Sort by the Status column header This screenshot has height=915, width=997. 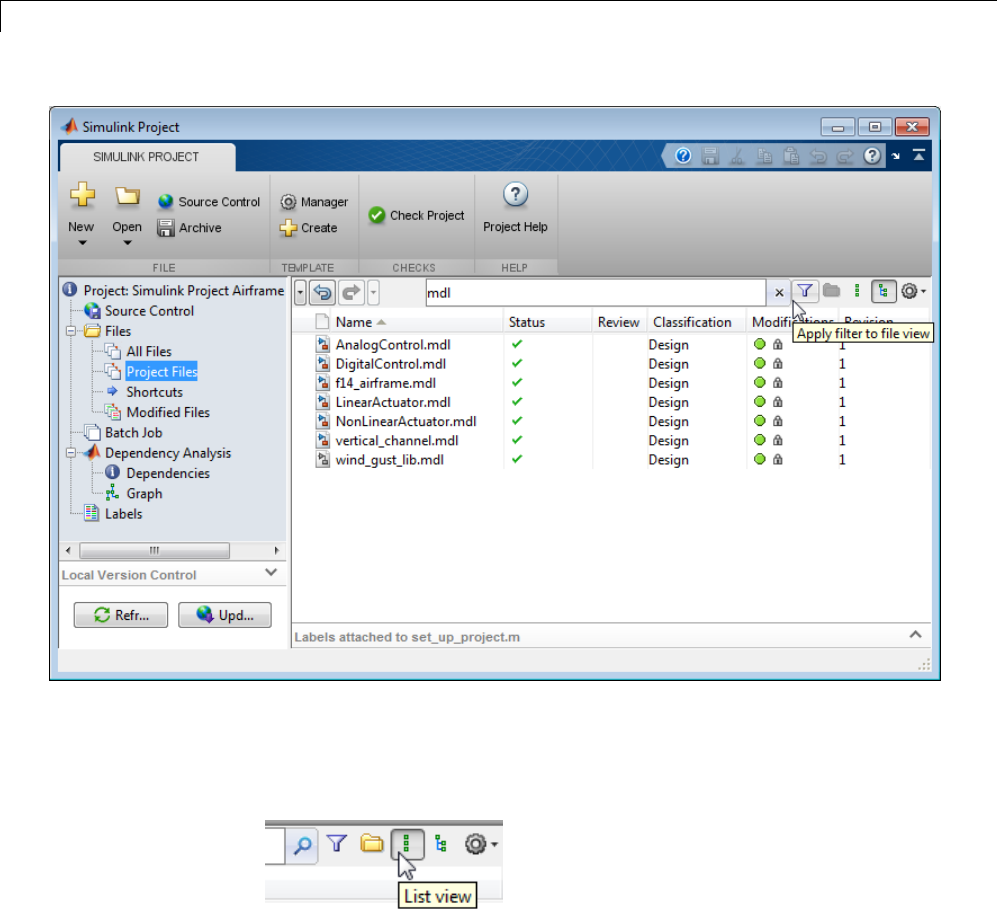click(548, 322)
